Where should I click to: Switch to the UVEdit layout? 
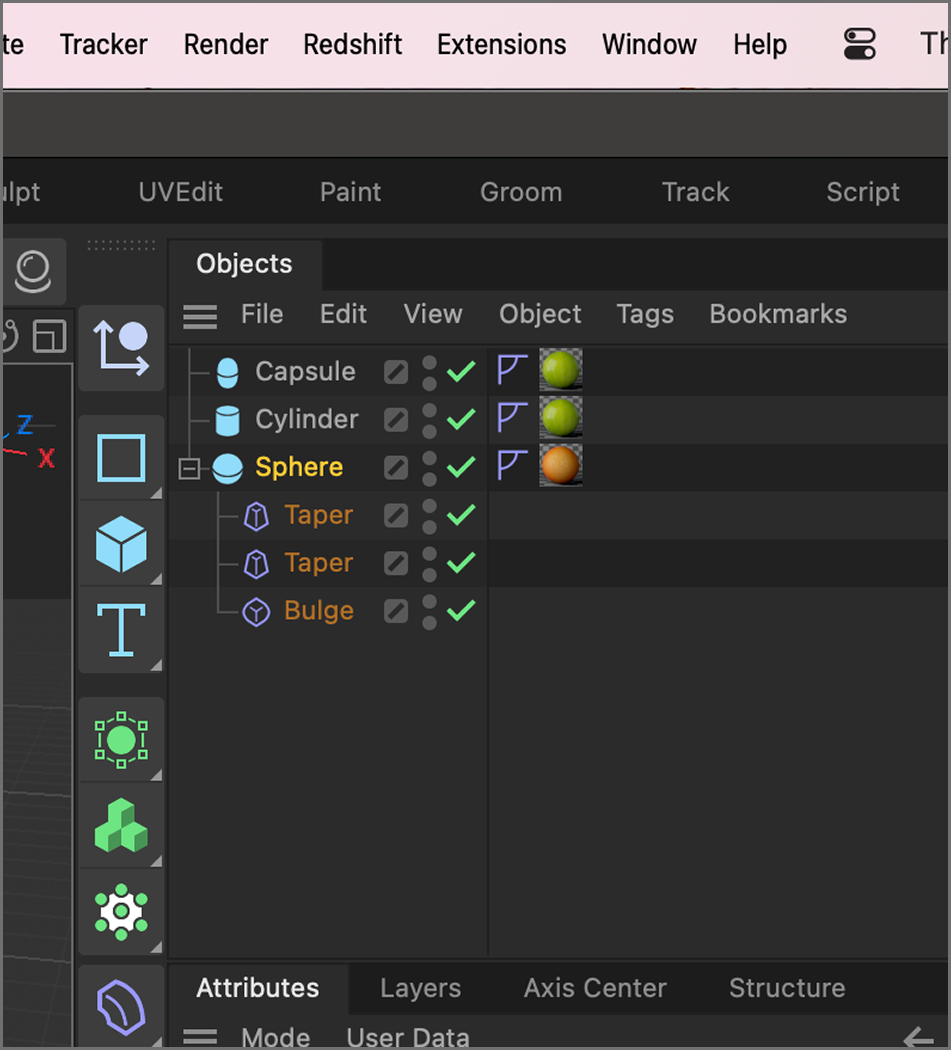180,192
